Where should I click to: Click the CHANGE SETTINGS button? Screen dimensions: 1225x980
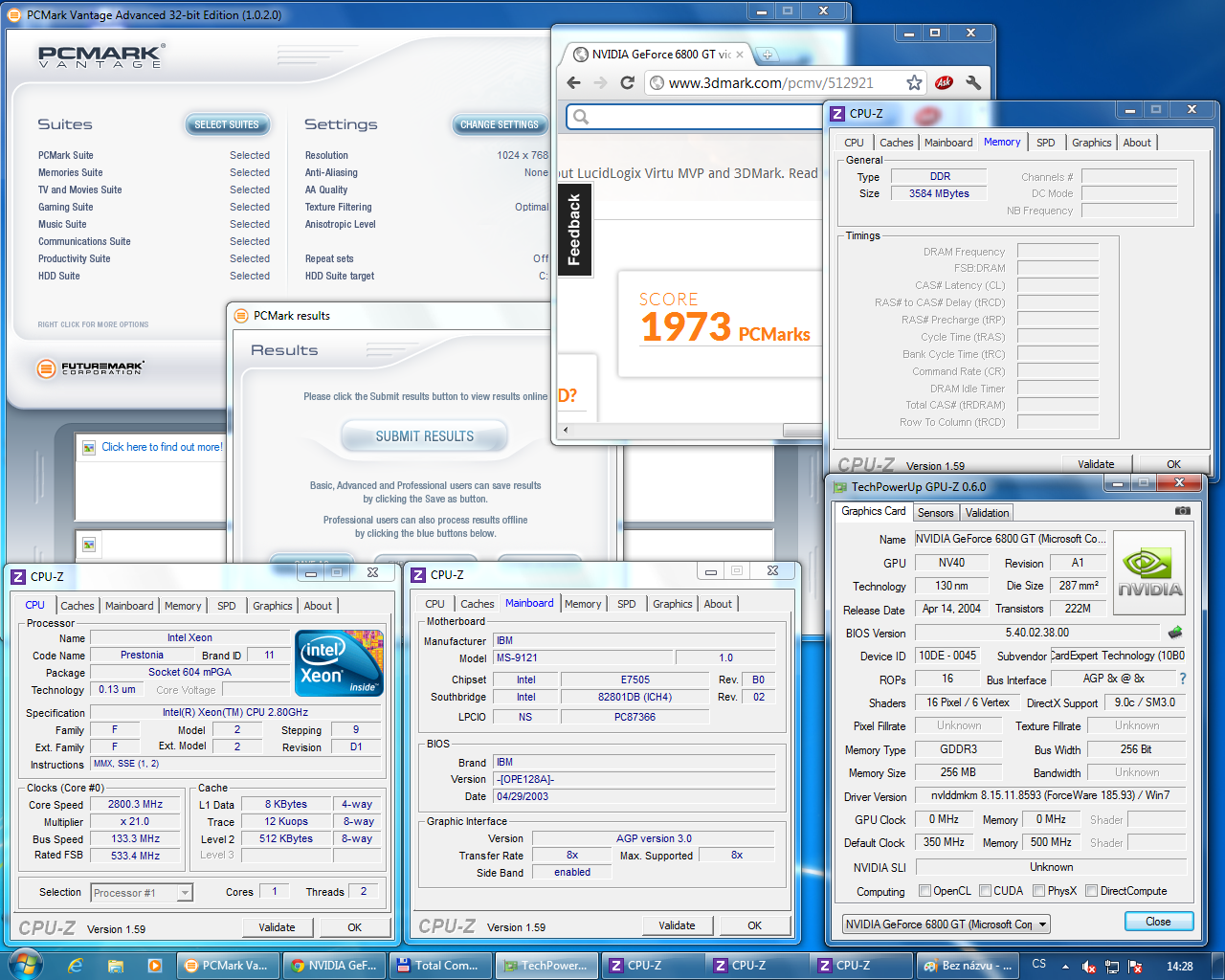point(499,124)
